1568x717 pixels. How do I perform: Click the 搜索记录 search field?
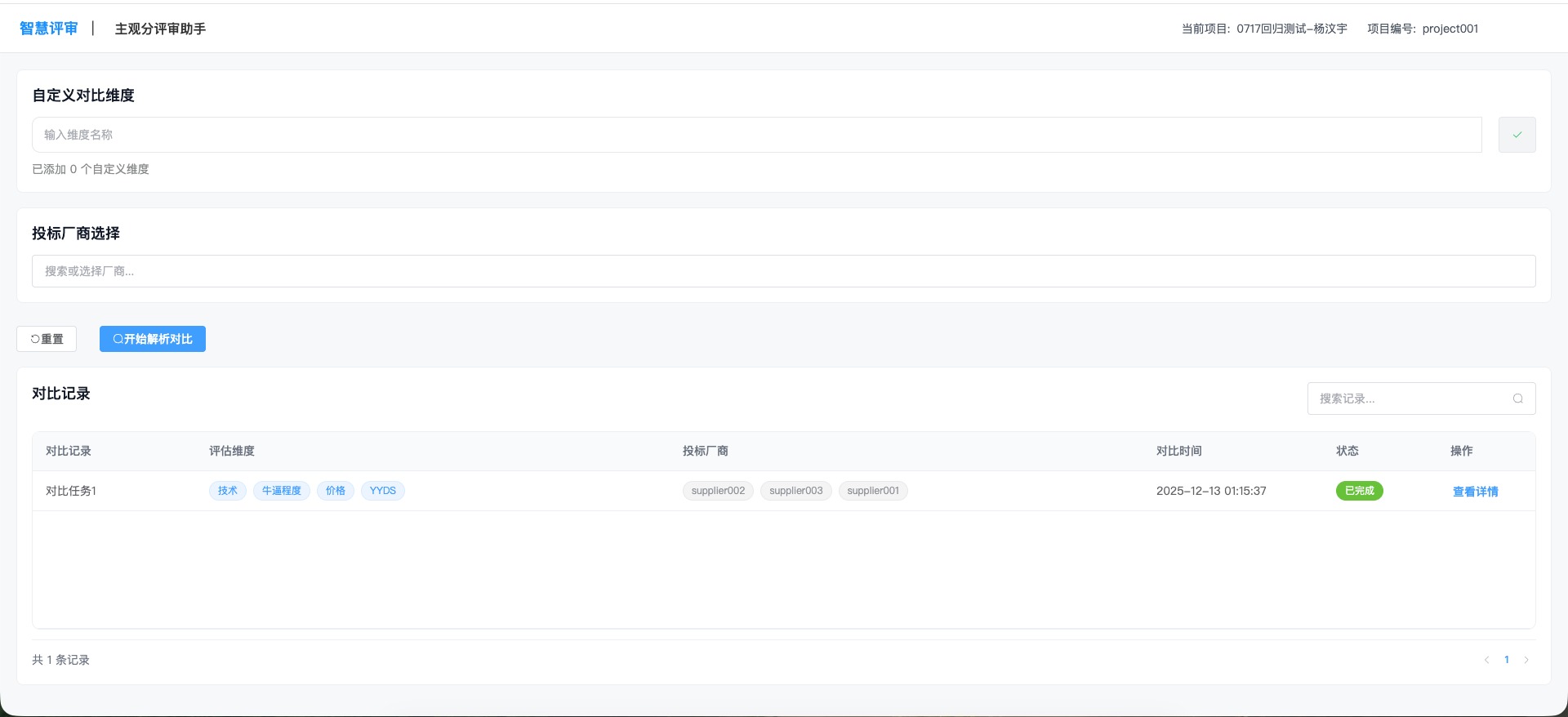pos(1411,399)
